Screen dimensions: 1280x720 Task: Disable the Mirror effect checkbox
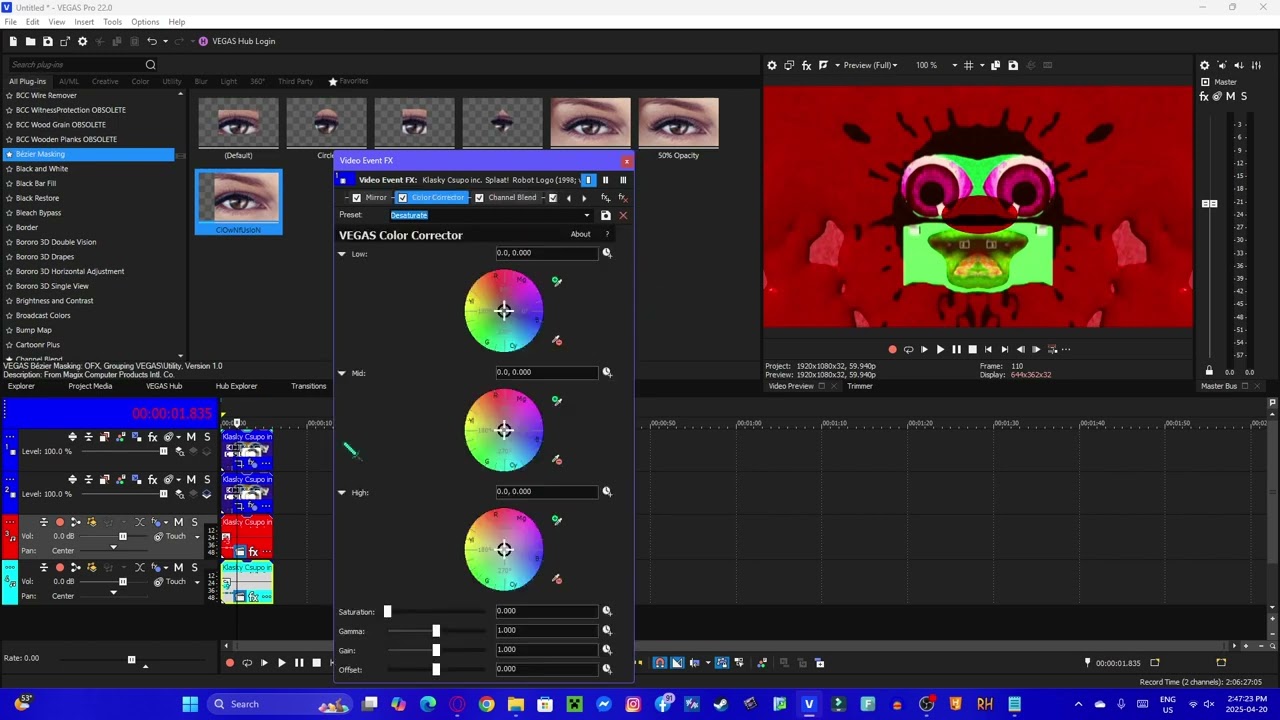click(x=356, y=198)
